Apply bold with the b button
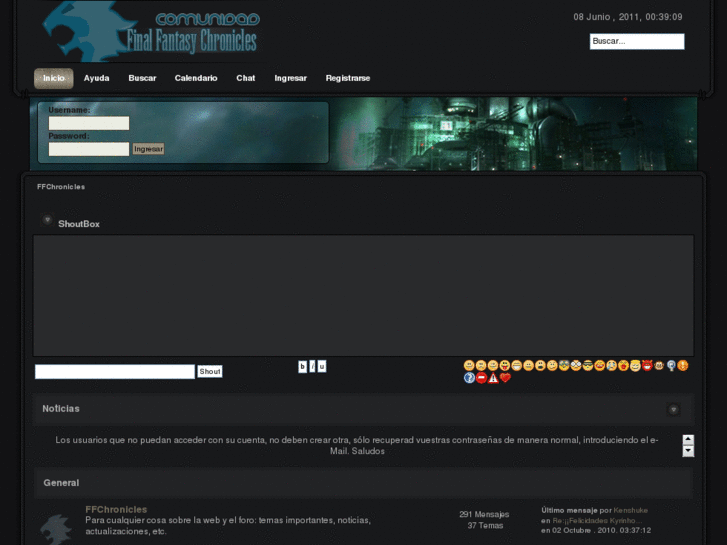Viewport: 727px width, 545px height. pyautogui.click(x=302, y=366)
